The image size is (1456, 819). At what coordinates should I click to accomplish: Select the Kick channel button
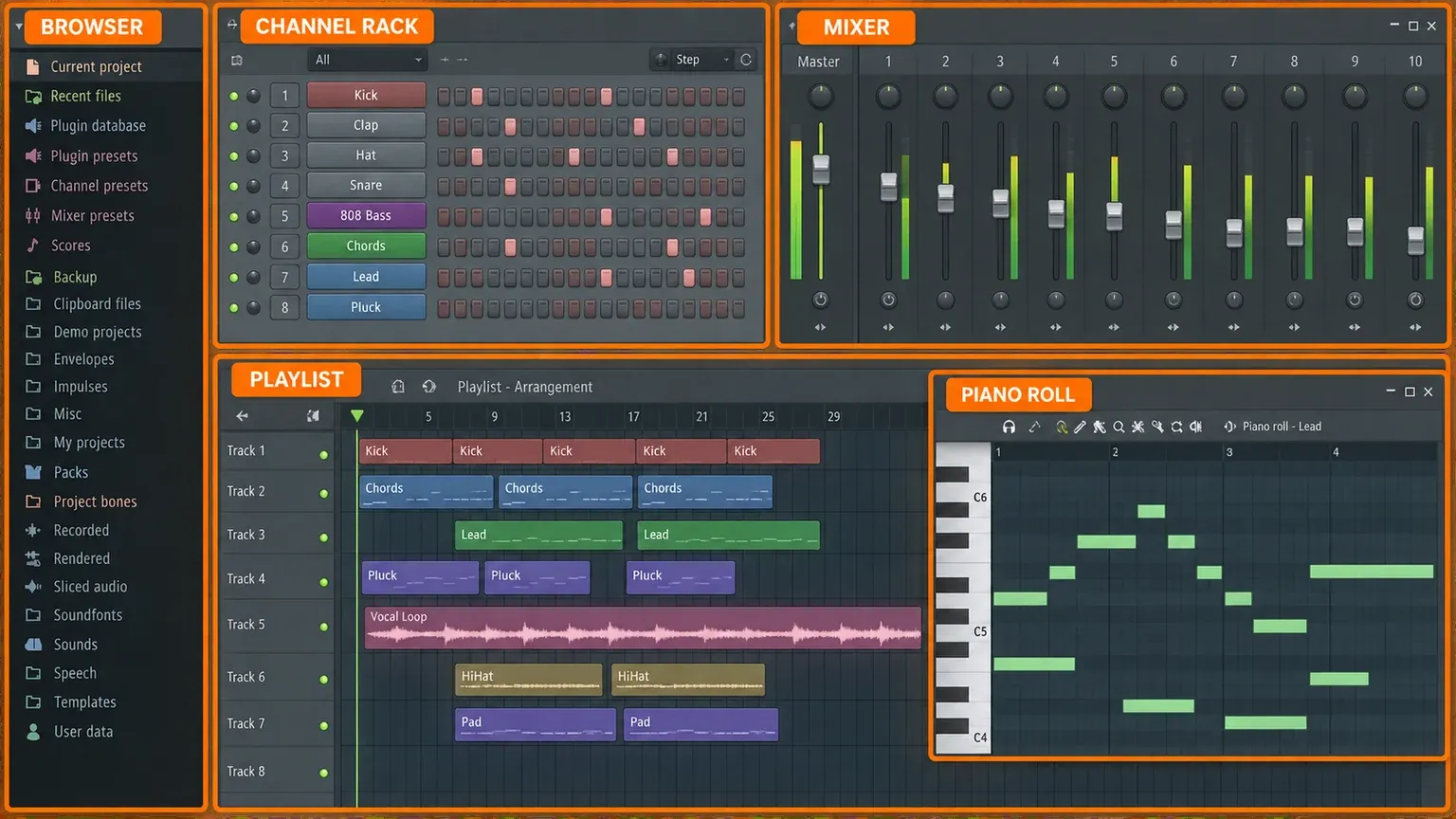pos(366,96)
